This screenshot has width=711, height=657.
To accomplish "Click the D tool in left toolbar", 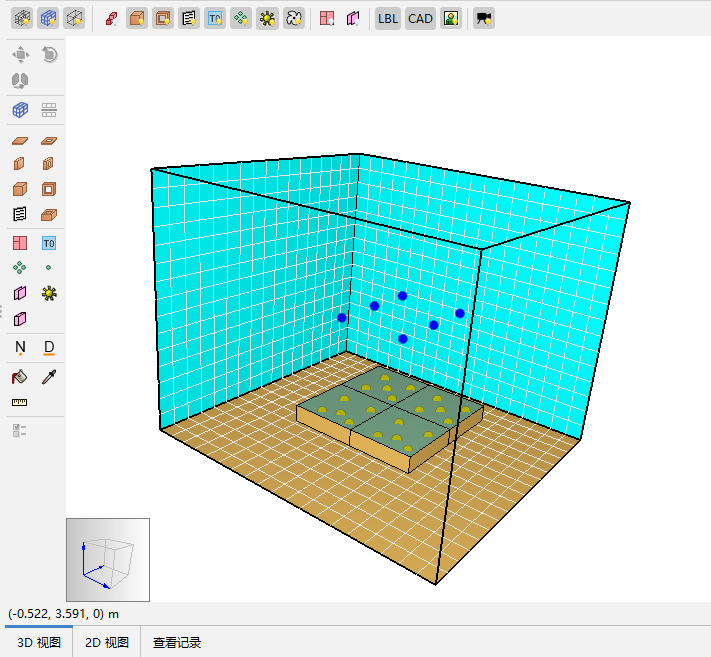I will click(48, 347).
